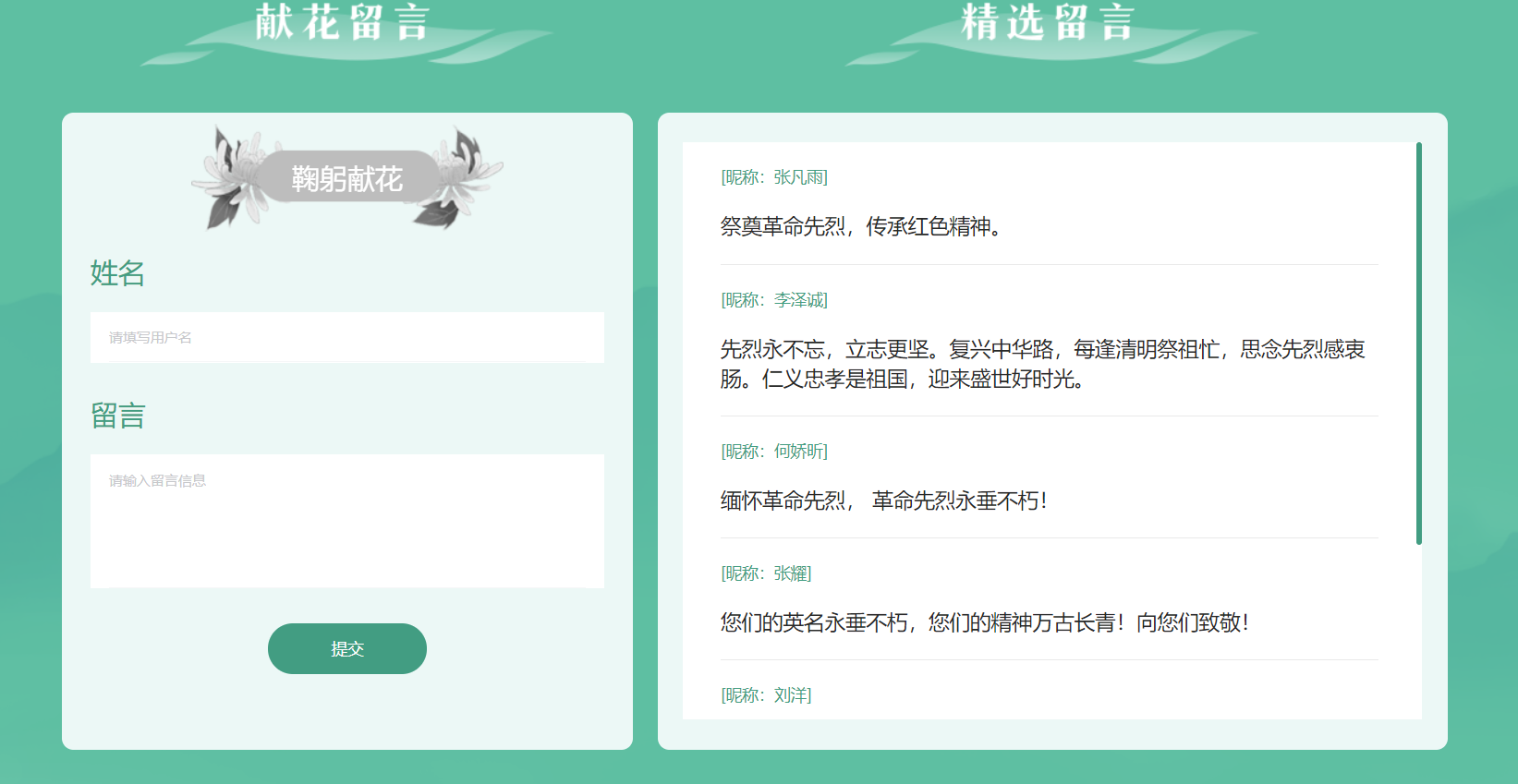
Task: Click the message starting with 缅怀革命先烈
Action: pos(883,501)
